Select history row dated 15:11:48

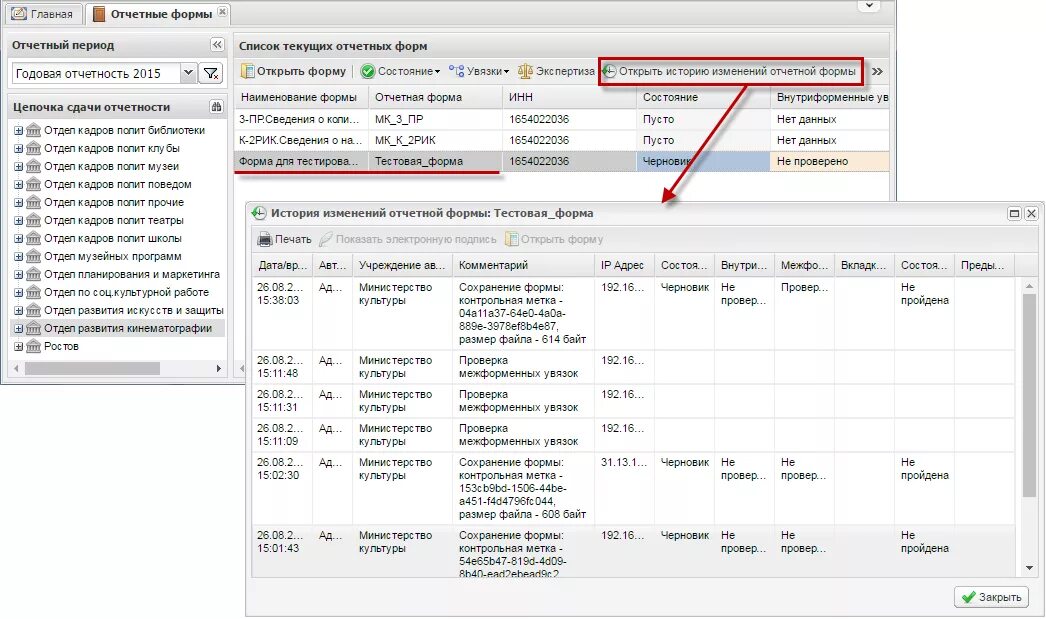click(x=634, y=367)
